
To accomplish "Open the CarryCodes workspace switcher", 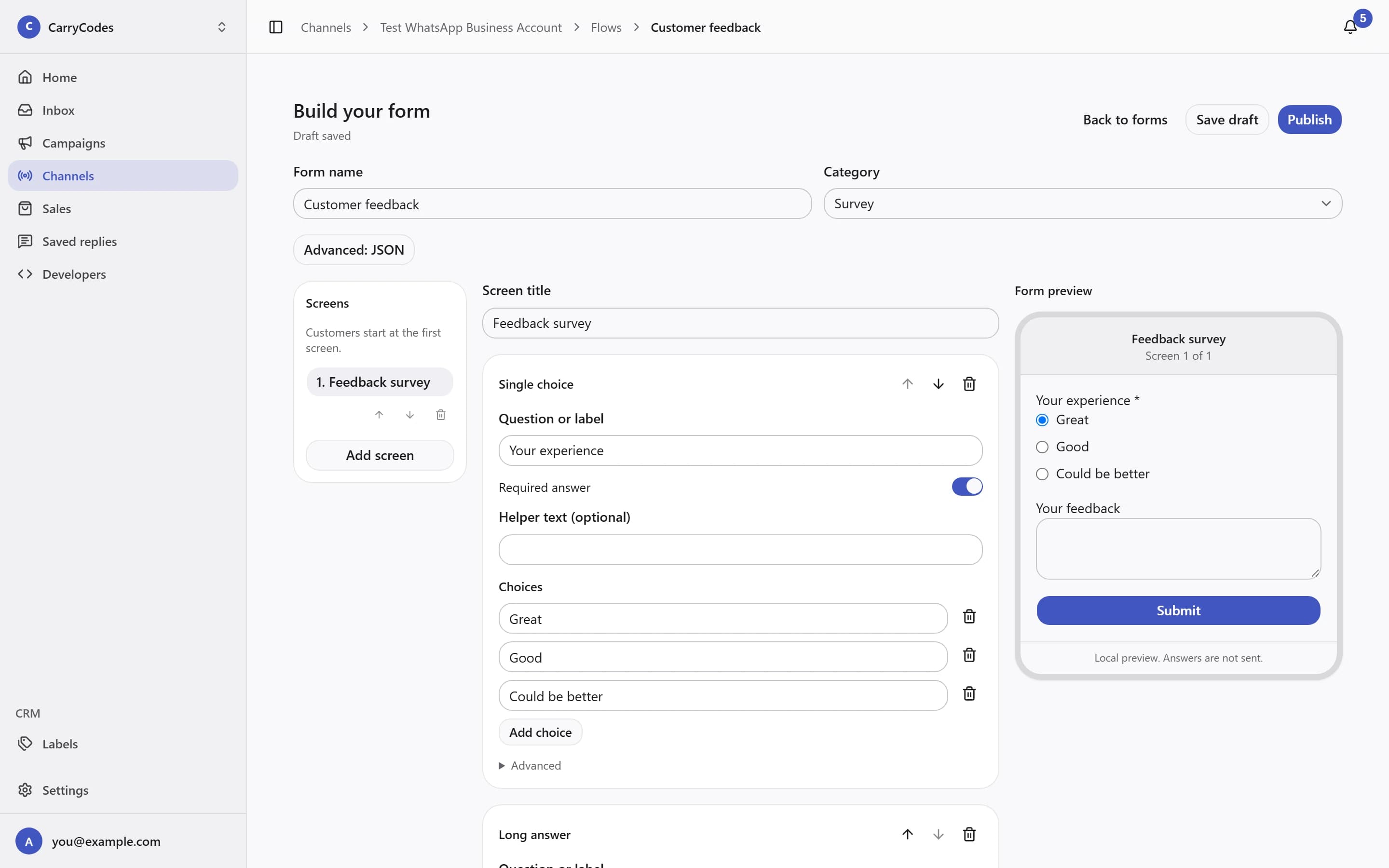I will click(x=123, y=27).
